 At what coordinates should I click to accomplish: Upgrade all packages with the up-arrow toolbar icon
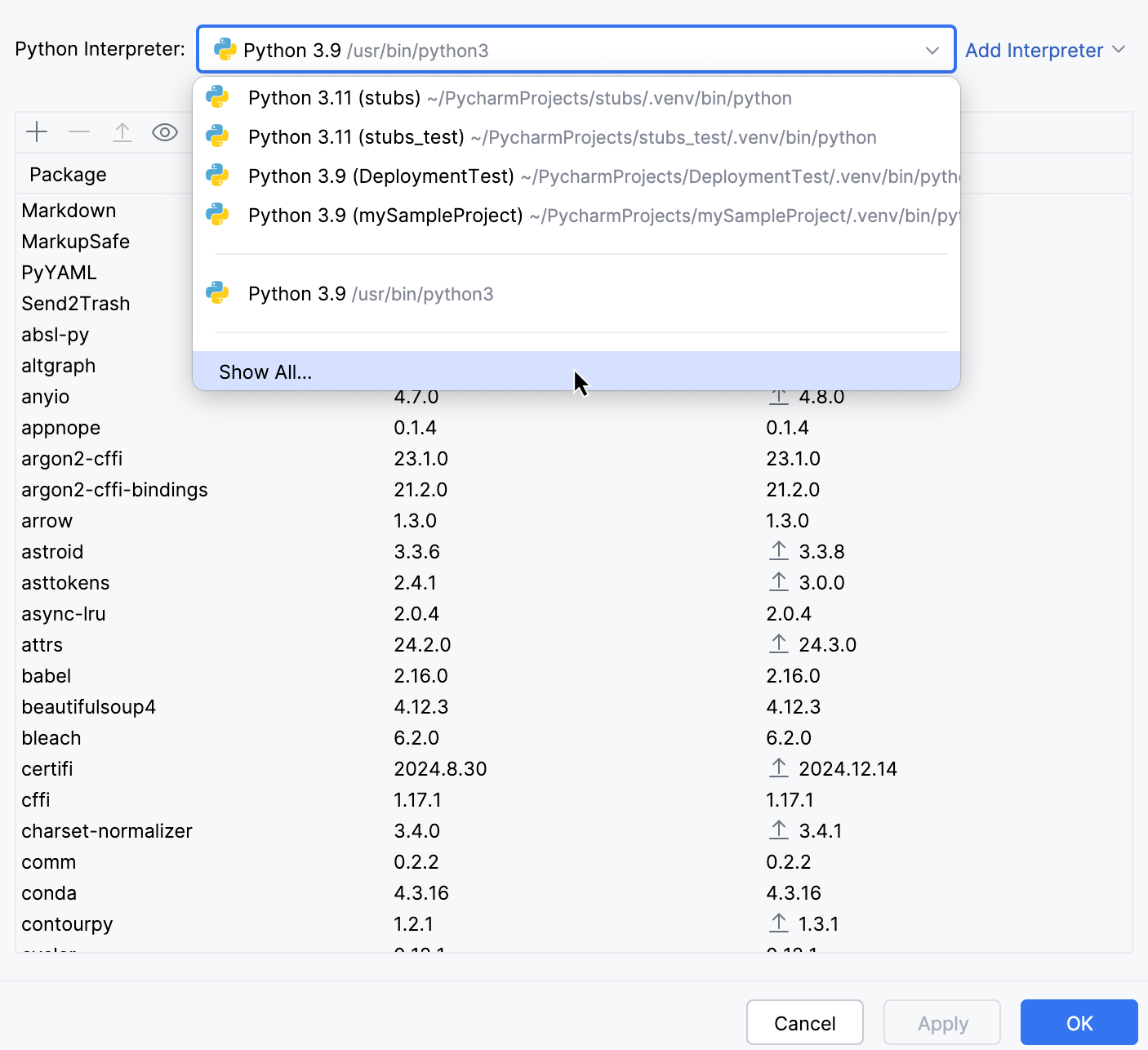[122, 131]
